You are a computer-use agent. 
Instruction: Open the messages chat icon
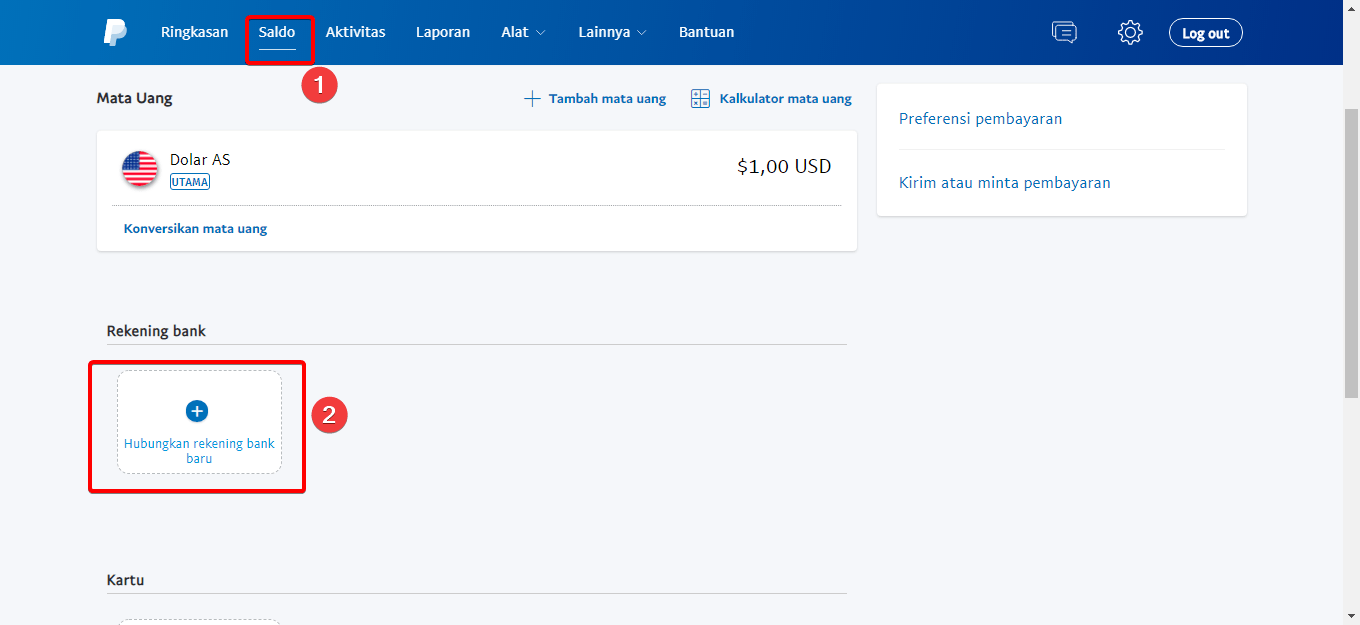[1064, 32]
